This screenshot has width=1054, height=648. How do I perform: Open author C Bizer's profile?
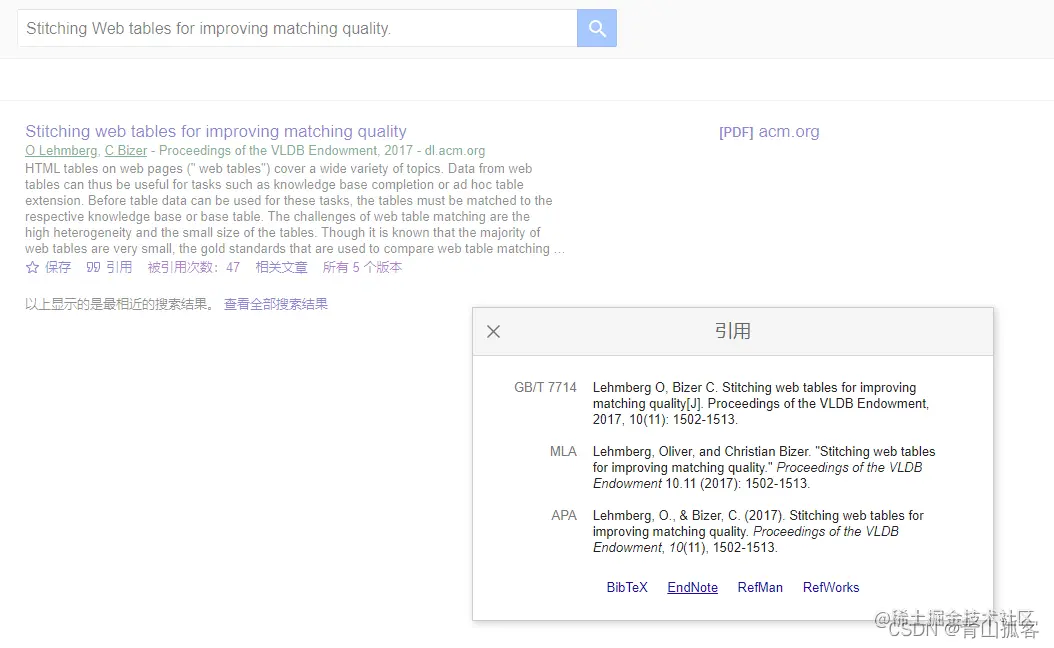click(126, 151)
